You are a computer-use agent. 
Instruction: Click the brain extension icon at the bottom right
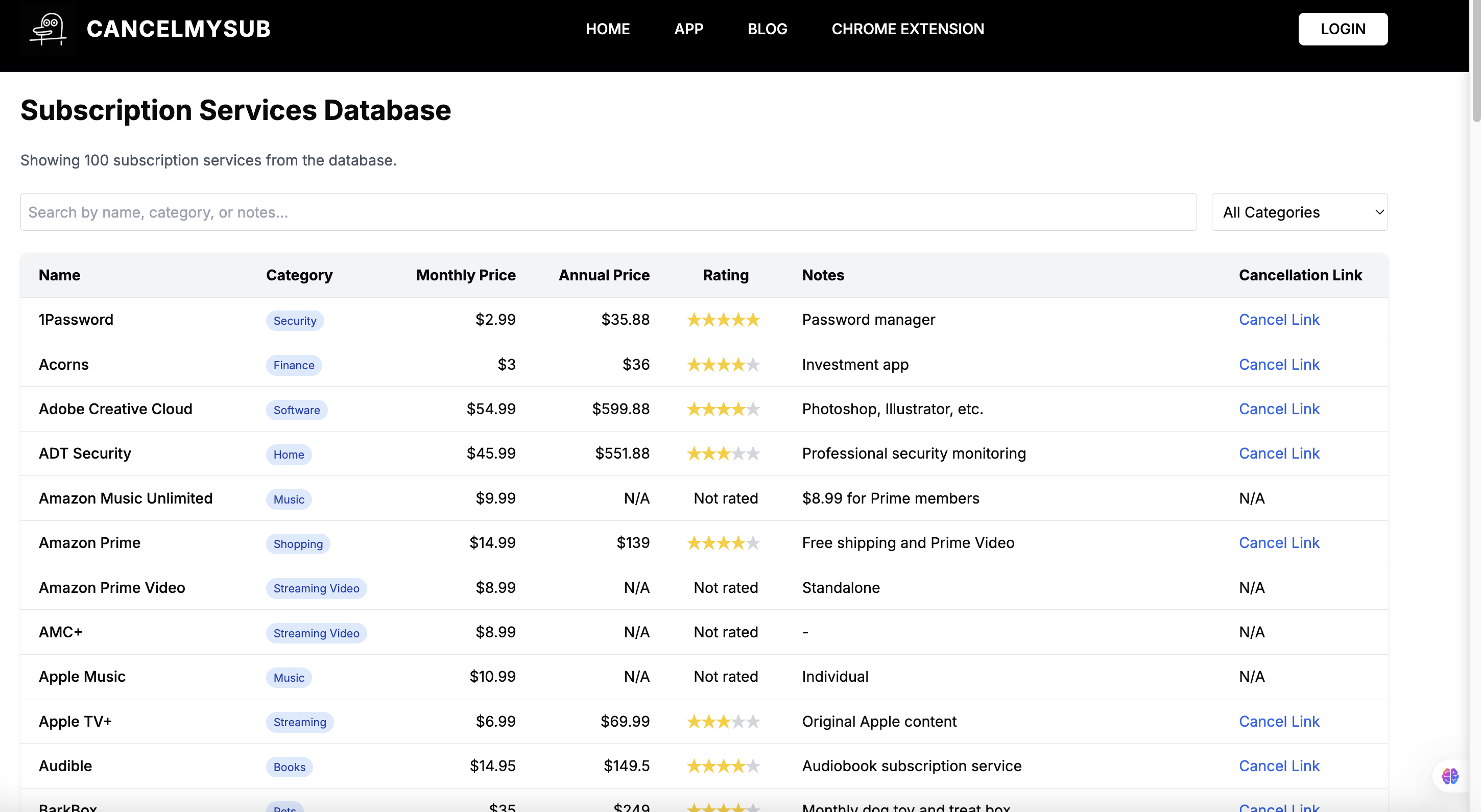1449,776
